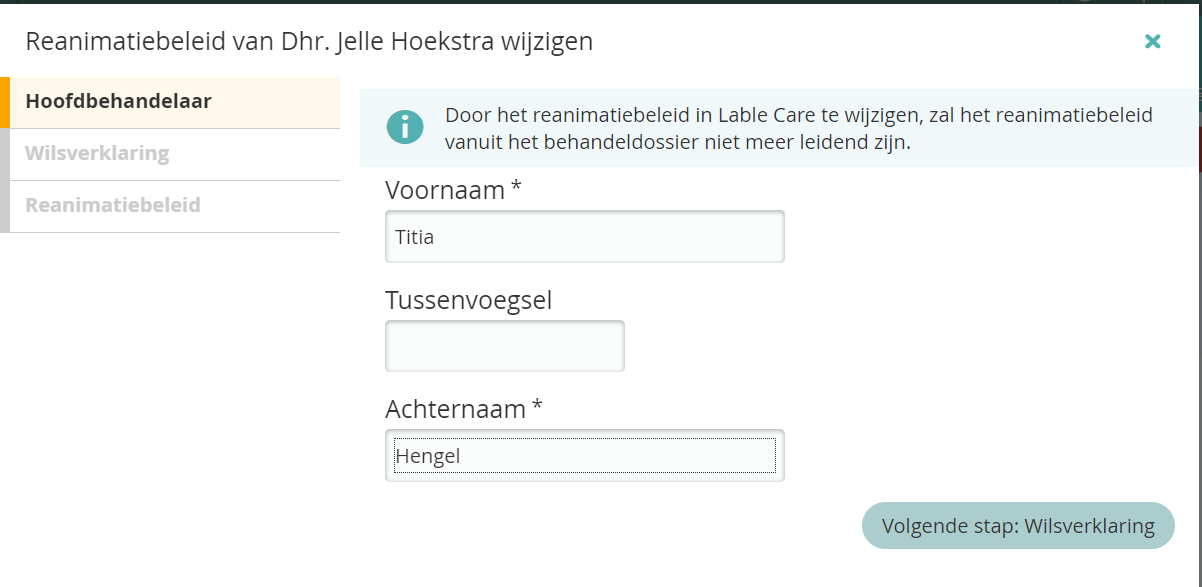
Task: Close the Reanimatiebeleid wijzigen dialog
Action: pos(1153,41)
